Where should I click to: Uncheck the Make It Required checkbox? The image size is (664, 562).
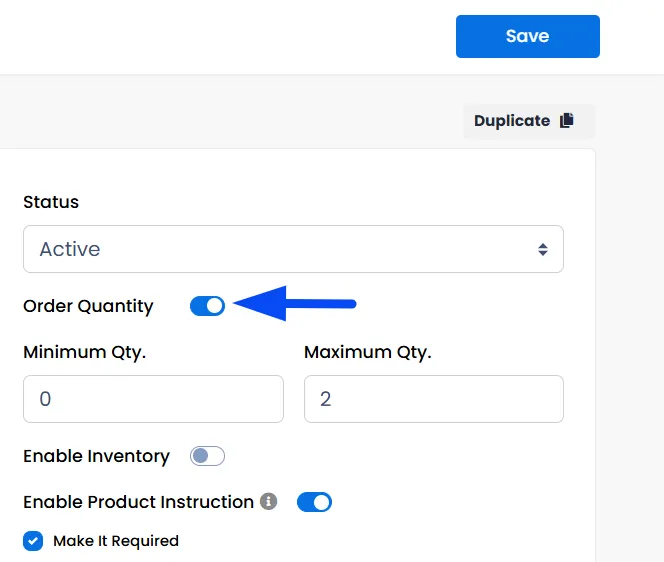(x=33, y=541)
